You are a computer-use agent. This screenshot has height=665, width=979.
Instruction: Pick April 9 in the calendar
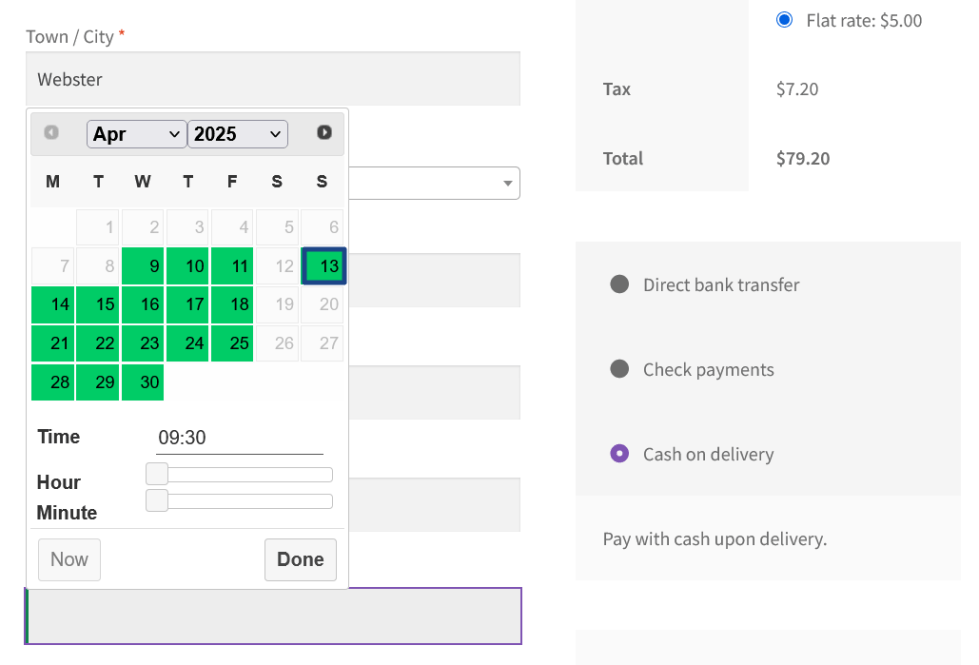click(143, 266)
